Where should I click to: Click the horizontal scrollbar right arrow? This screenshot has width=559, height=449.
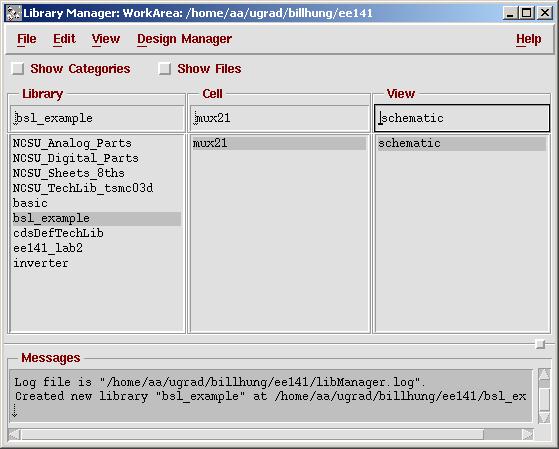tap(528, 434)
